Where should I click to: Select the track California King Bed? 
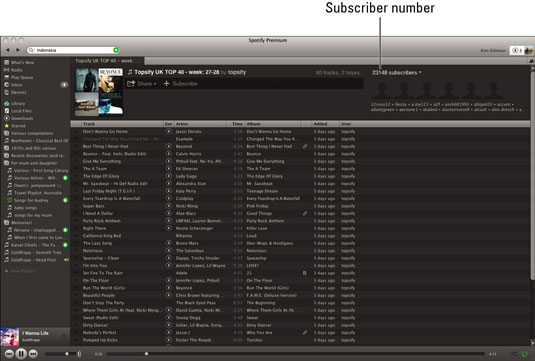point(102,236)
